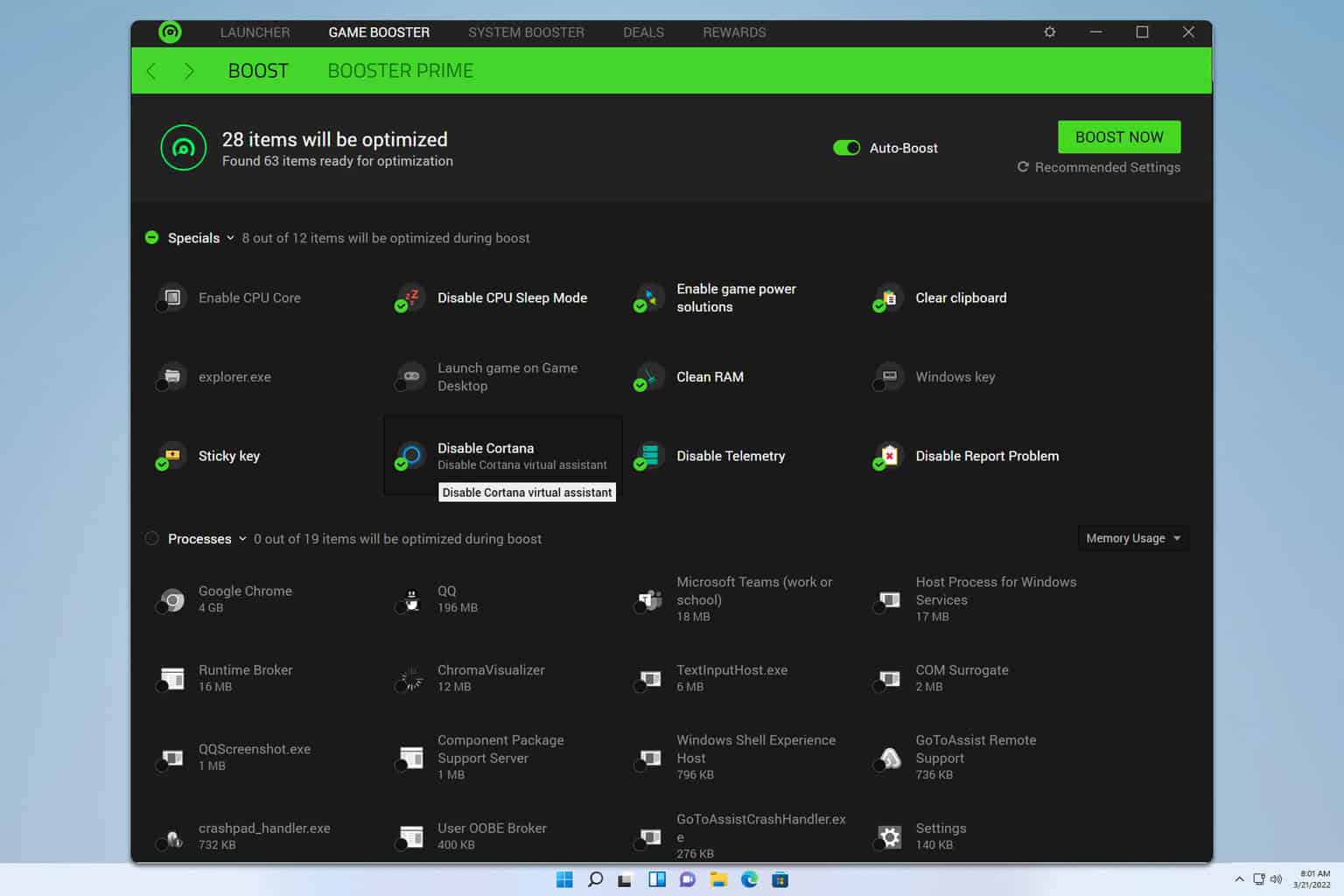Open Windows Start menu

(564, 879)
